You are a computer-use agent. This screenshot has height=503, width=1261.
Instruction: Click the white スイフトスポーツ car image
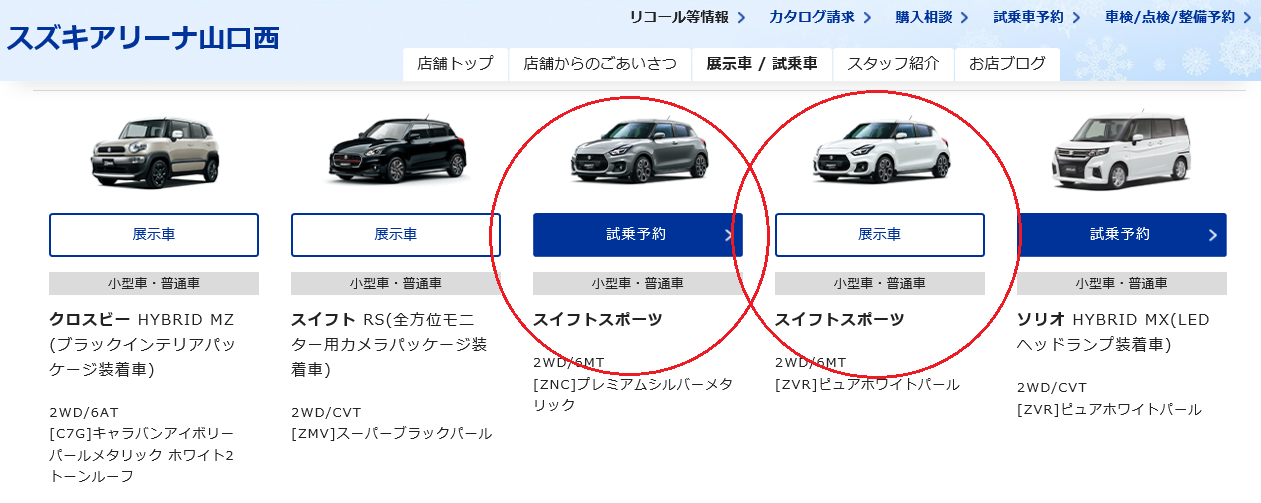click(x=880, y=151)
